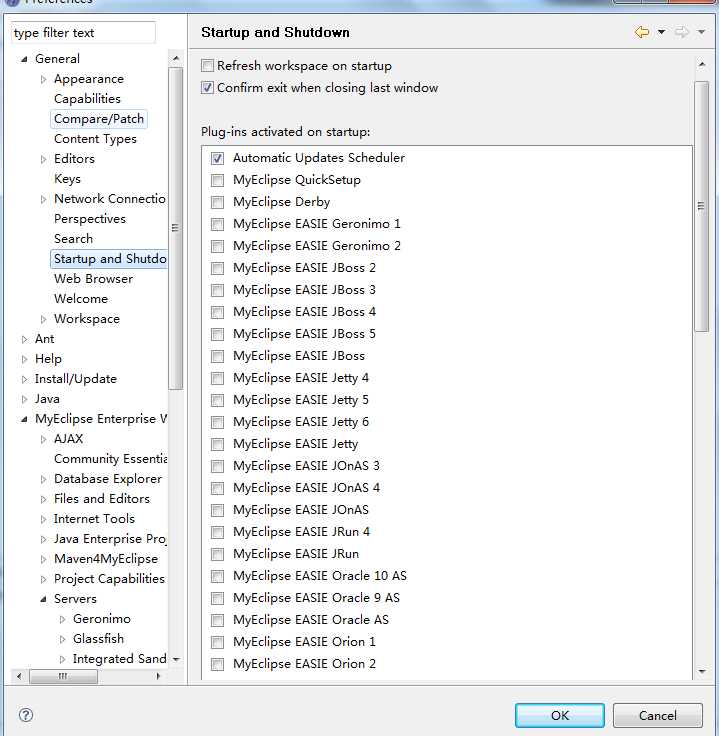The image size is (719, 736).
Task: Click MyEclipse EASIE Oracle AS label
Action: click(311, 620)
